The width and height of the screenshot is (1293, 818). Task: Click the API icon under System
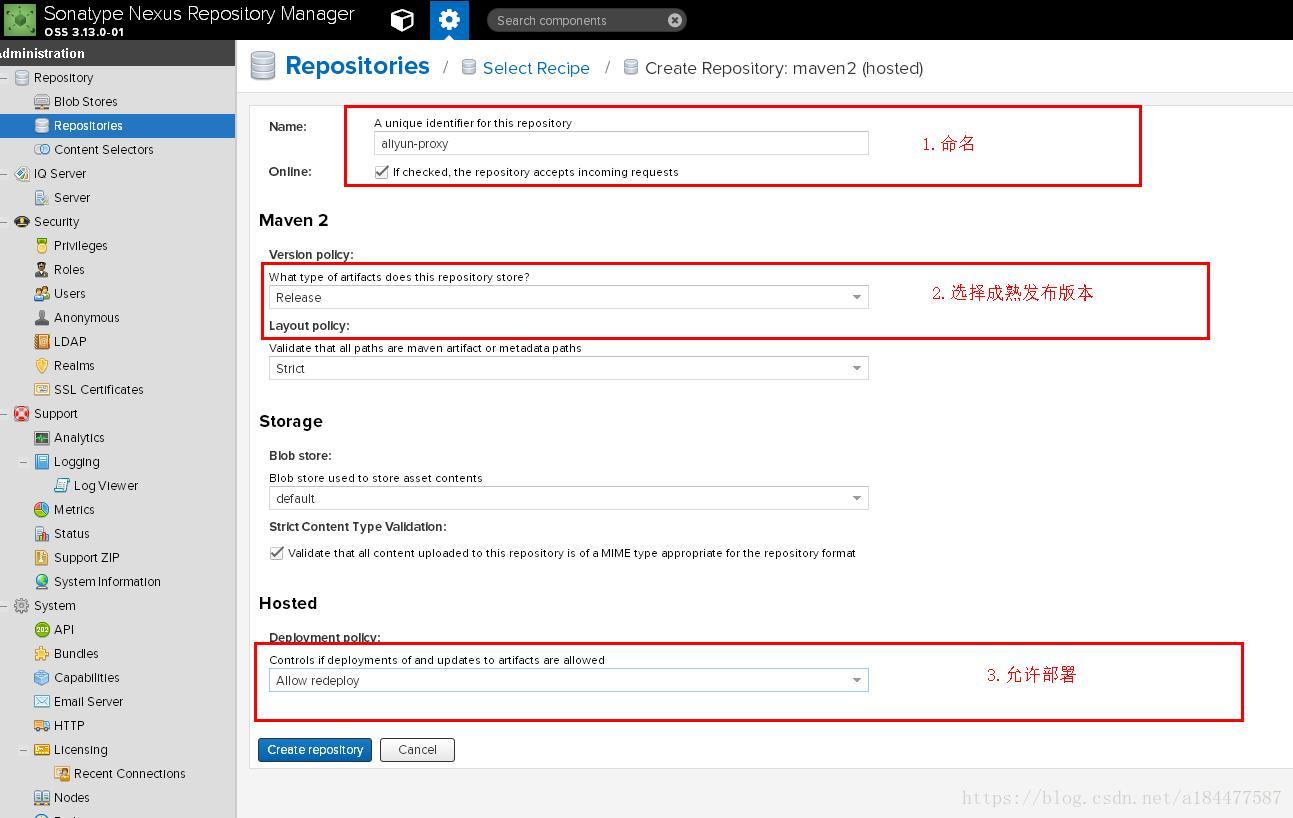pyautogui.click(x=42, y=630)
